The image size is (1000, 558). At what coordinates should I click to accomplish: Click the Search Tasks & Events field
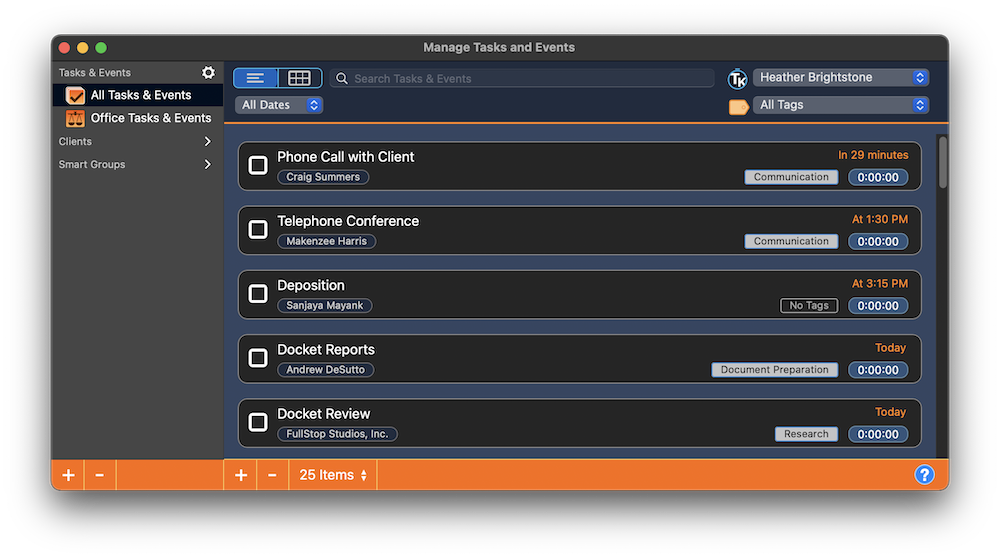[522, 78]
